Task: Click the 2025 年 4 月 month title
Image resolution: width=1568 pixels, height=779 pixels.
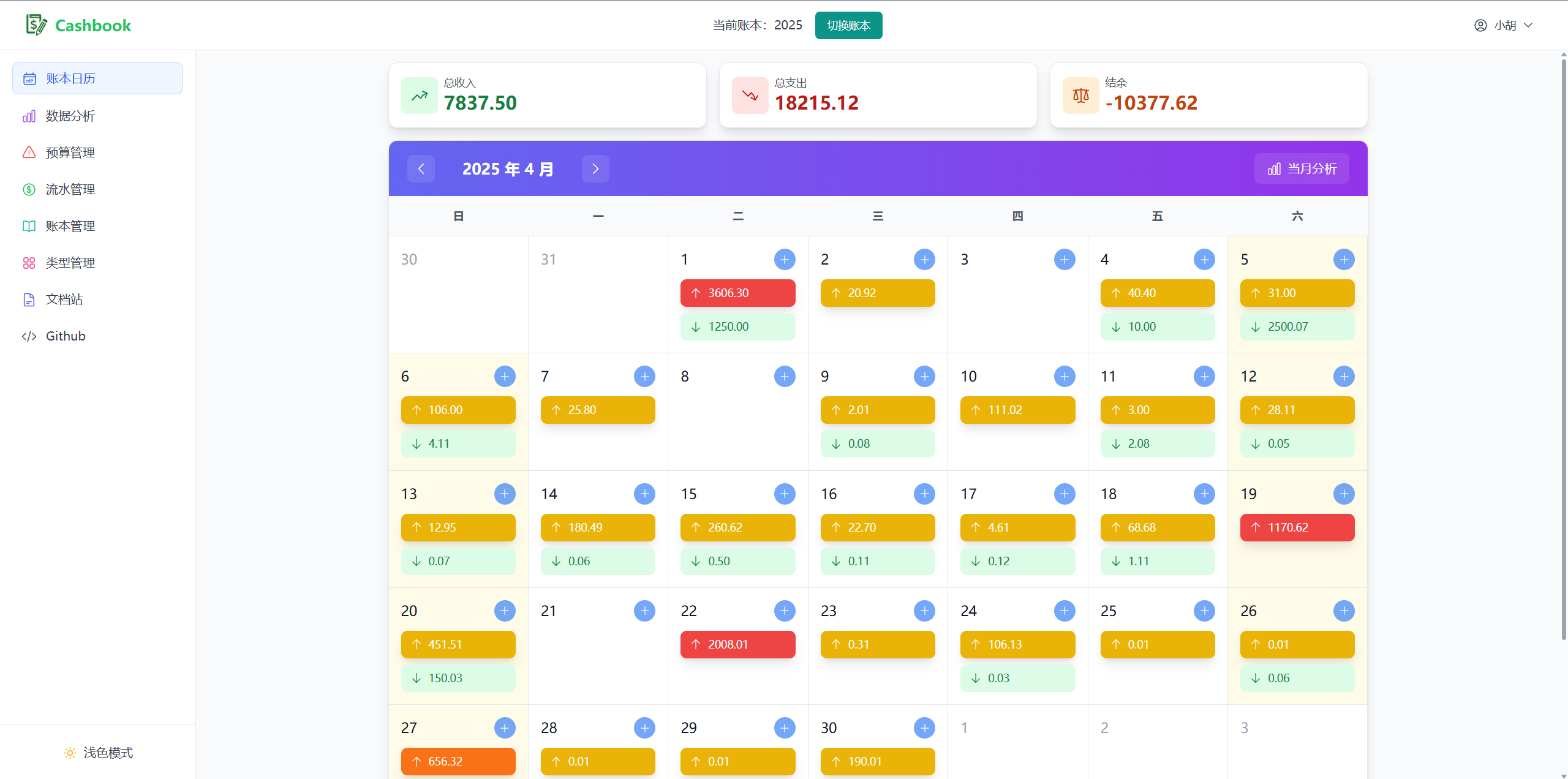Action: coord(508,169)
